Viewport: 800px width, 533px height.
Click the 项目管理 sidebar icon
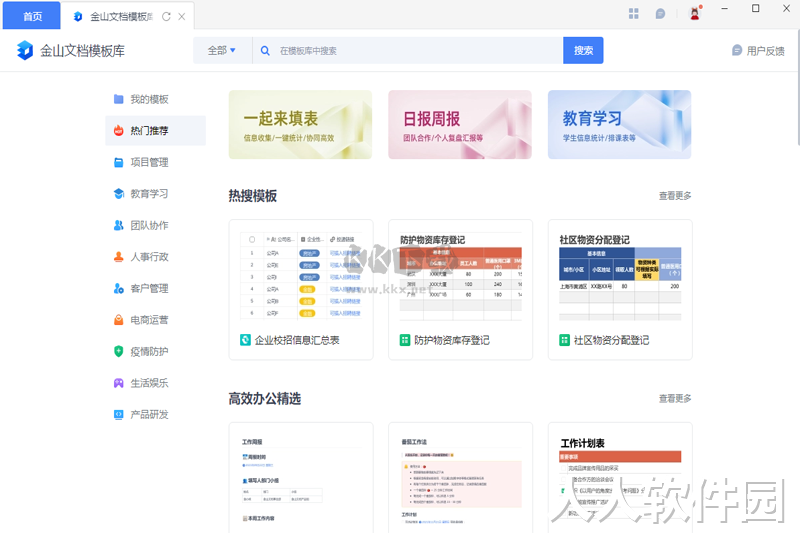click(118, 162)
